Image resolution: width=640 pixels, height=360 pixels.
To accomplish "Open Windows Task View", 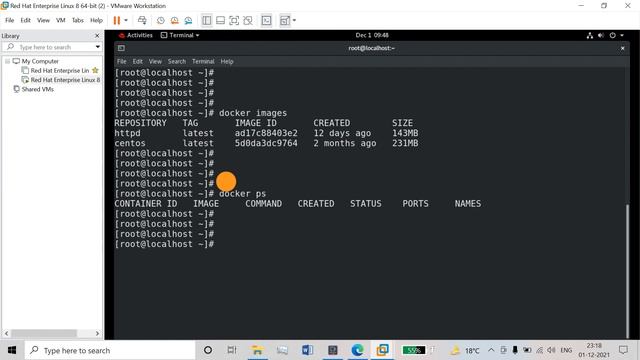I will pyautogui.click(x=232, y=350).
